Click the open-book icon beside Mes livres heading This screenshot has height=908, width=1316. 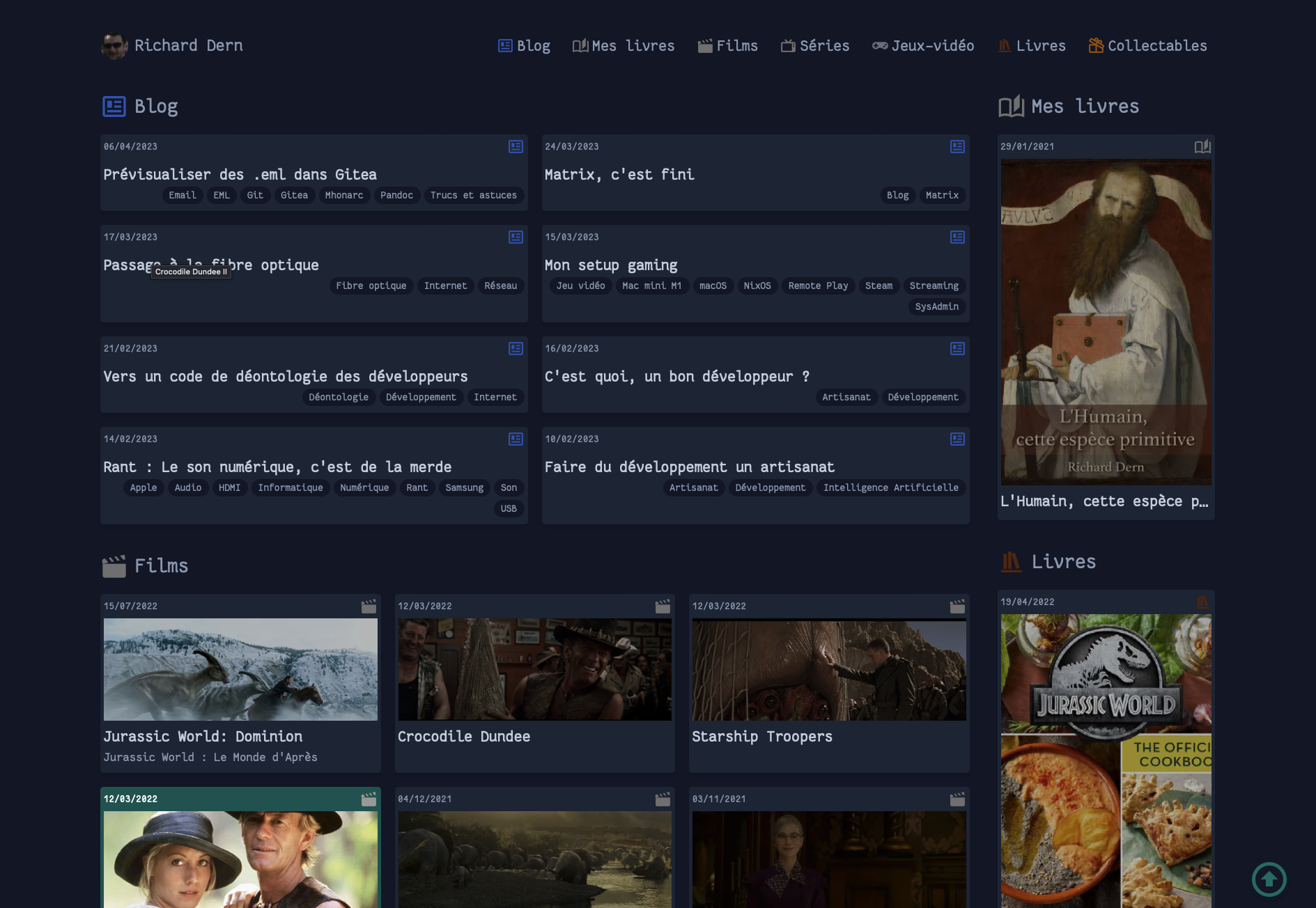pyautogui.click(x=1011, y=107)
